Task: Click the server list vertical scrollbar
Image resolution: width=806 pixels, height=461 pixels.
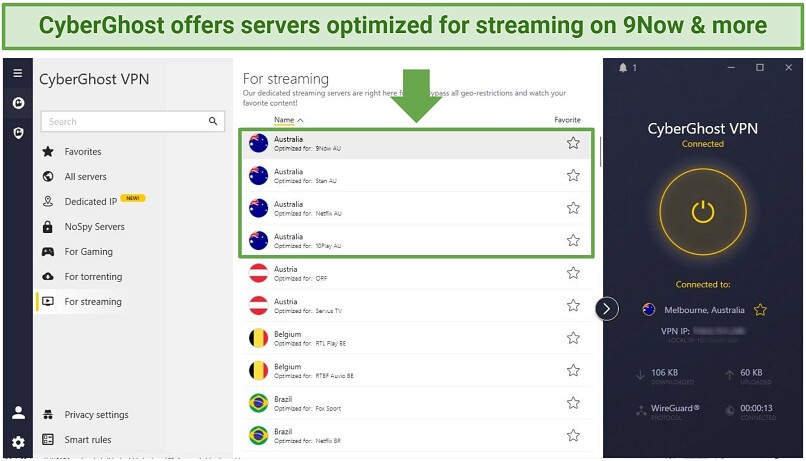Action: pos(600,151)
